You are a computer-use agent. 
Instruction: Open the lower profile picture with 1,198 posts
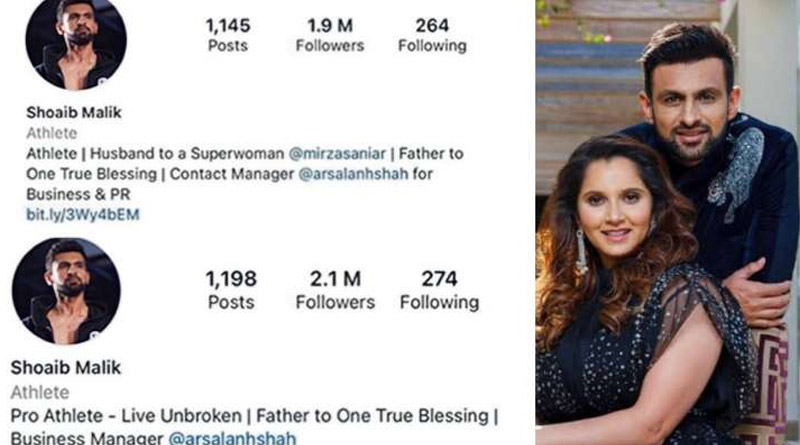tap(66, 291)
